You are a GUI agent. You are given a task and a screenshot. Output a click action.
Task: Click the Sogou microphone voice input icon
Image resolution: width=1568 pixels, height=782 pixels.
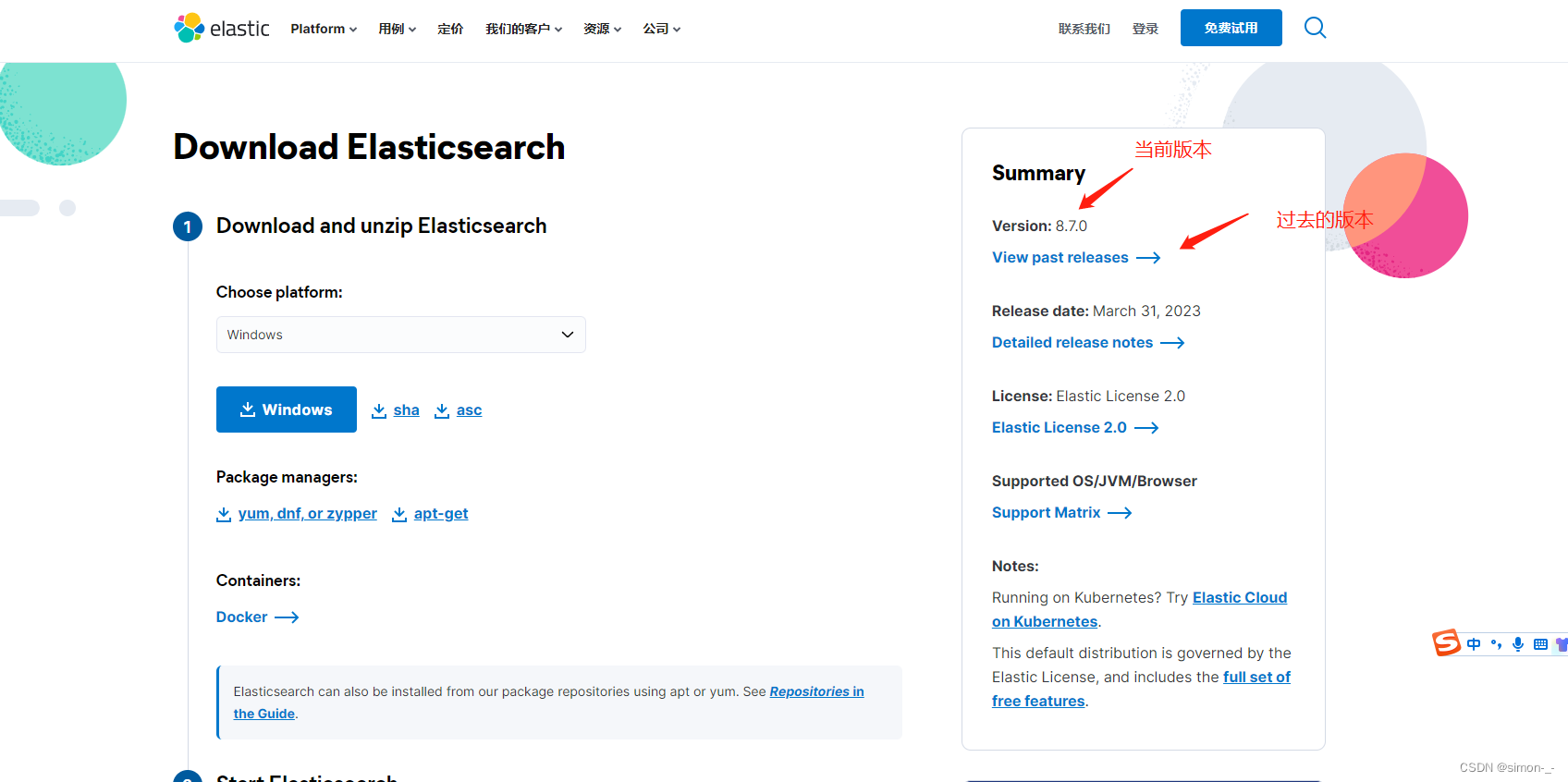1518,644
